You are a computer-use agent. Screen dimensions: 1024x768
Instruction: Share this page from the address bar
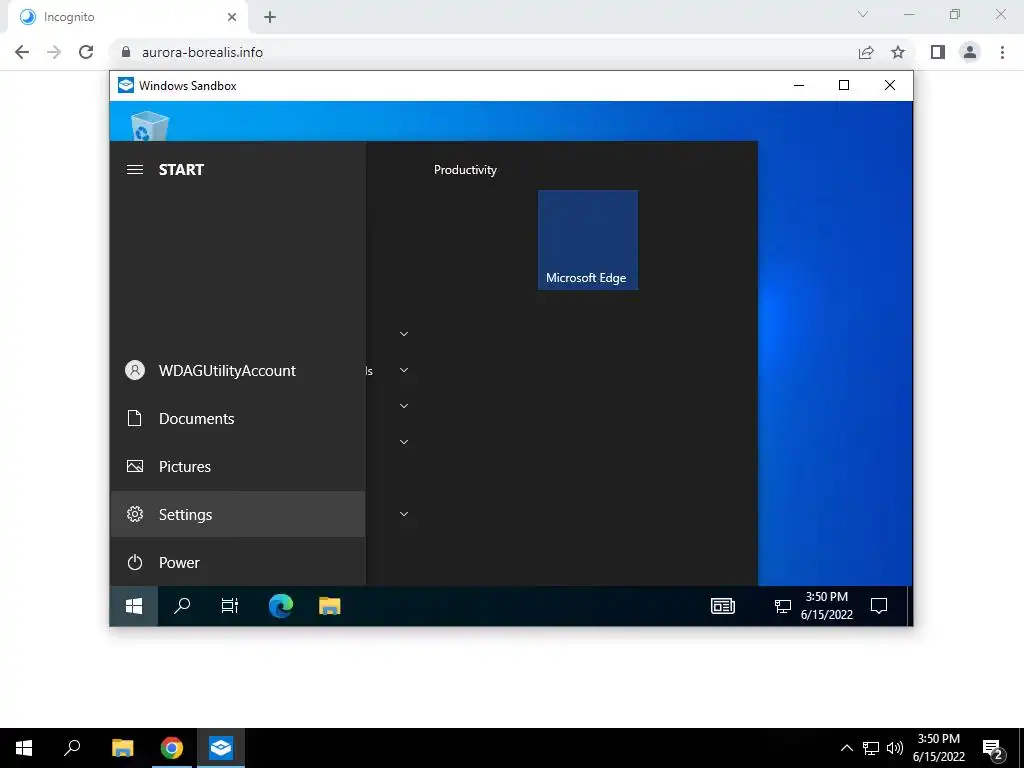pyautogui.click(x=866, y=52)
